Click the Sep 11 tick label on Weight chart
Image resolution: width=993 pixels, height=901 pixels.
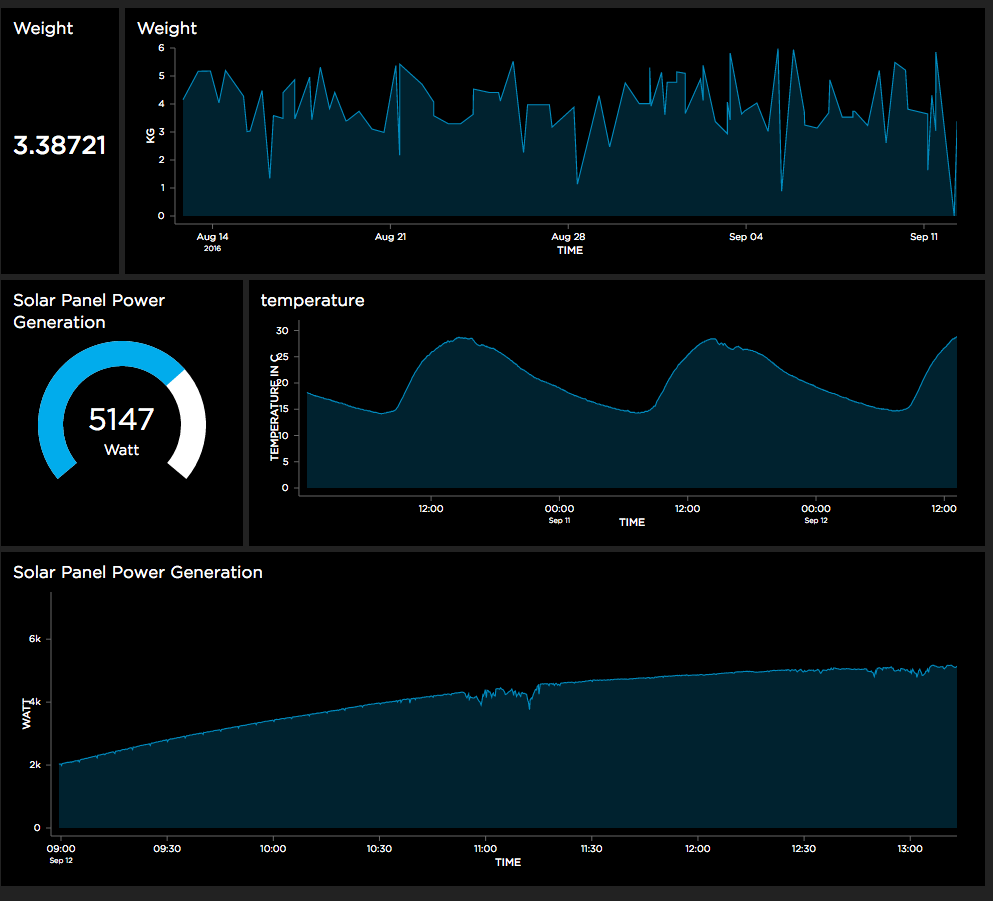[x=924, y=237]
